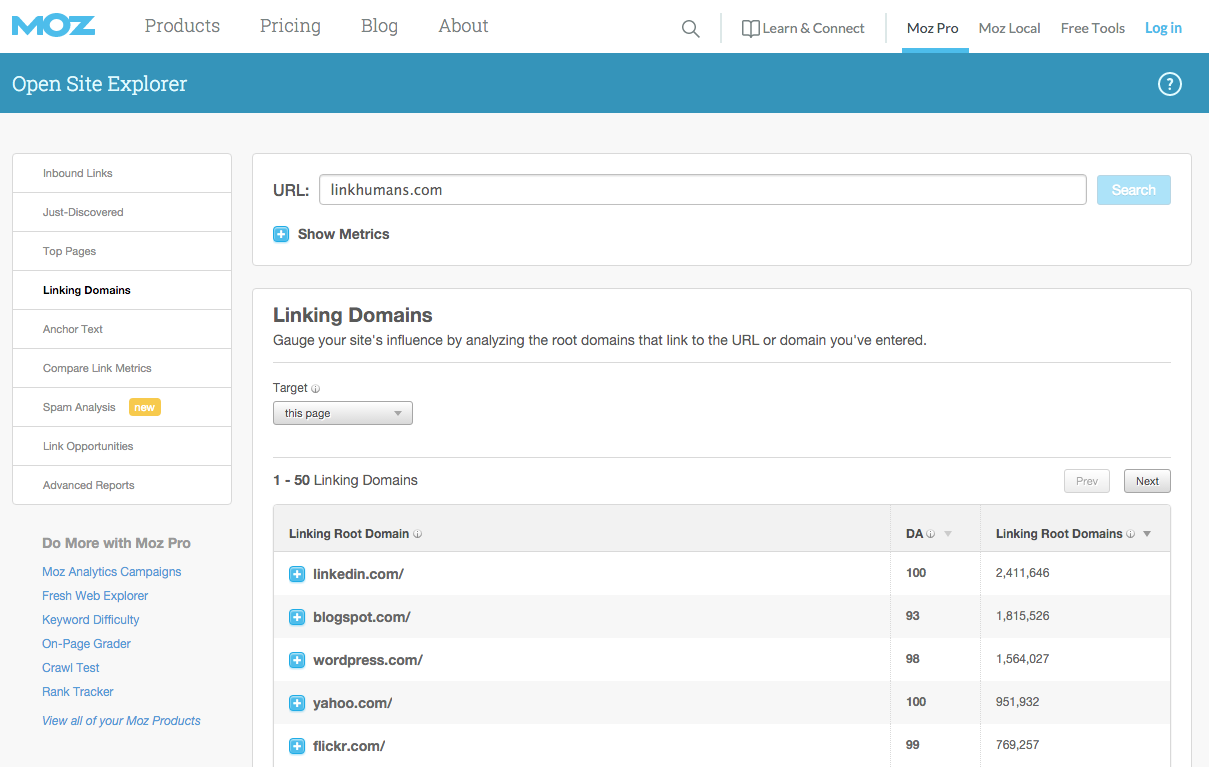Open Learn & Connect
Image resolution: width=1209 pixels, height=767 pixels.
click(803, 28)
